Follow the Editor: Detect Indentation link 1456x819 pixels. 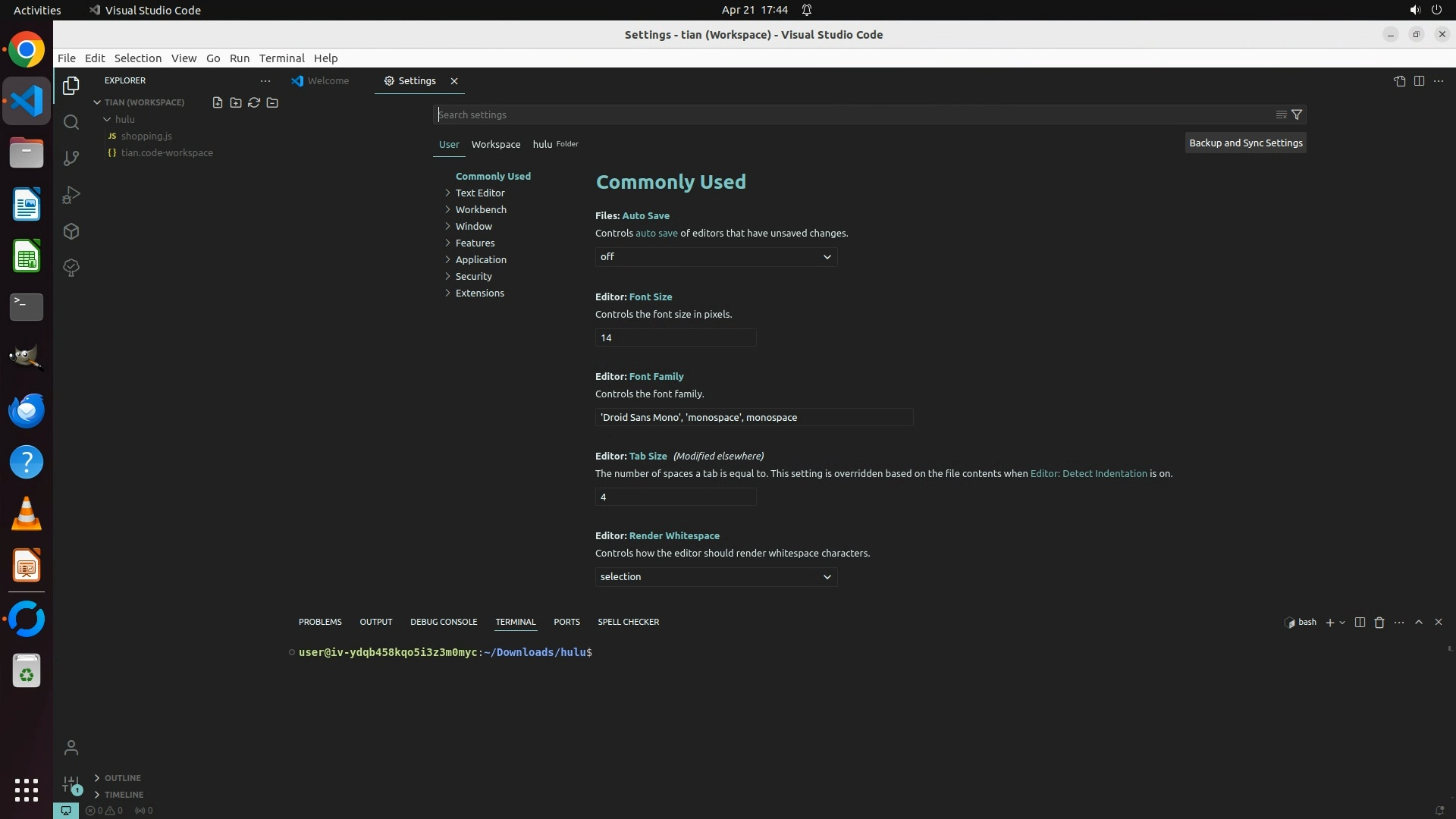1088,473
